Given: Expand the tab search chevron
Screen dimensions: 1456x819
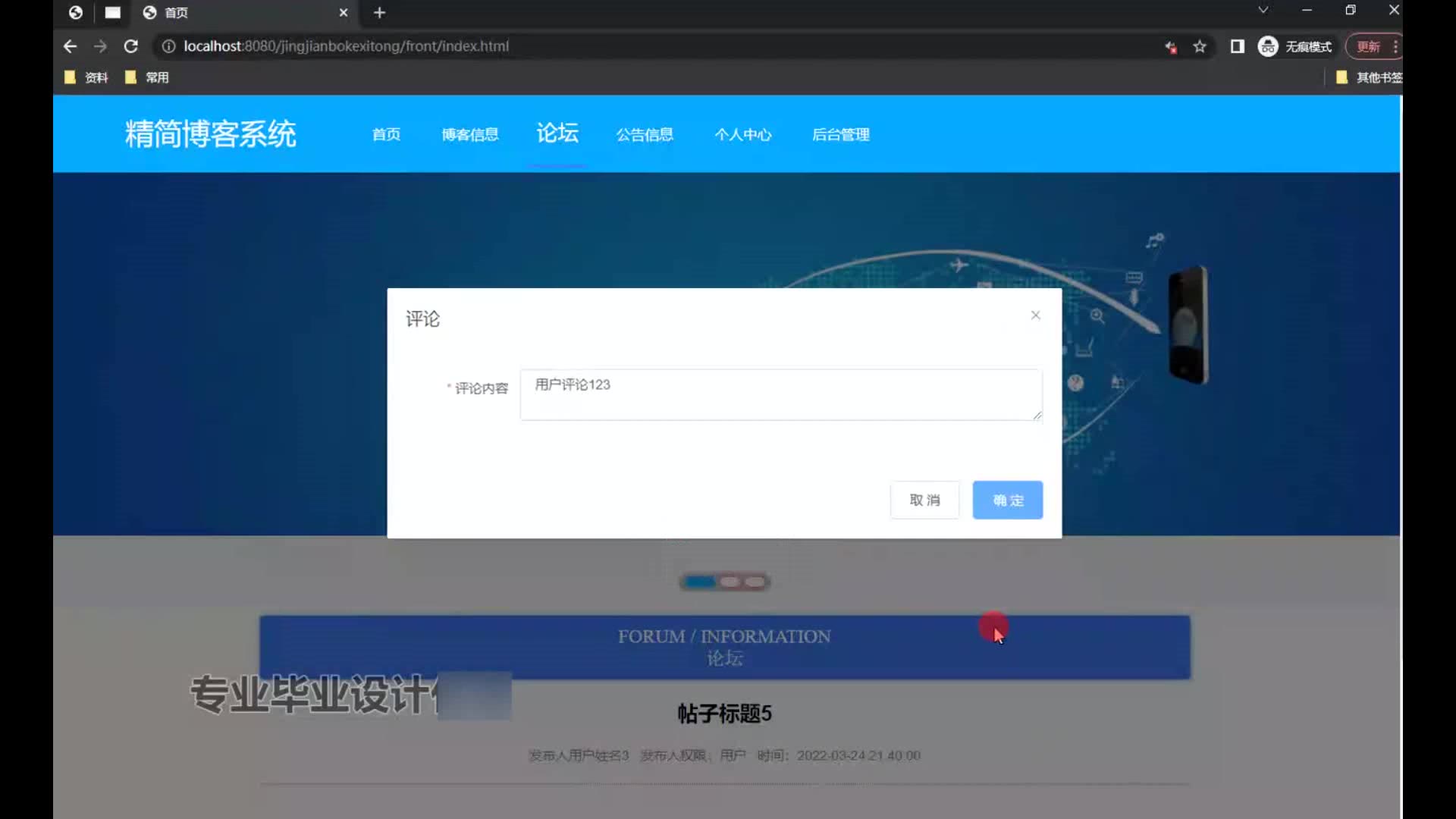Looking at the screenshot, I should (x=1263, y=11).
